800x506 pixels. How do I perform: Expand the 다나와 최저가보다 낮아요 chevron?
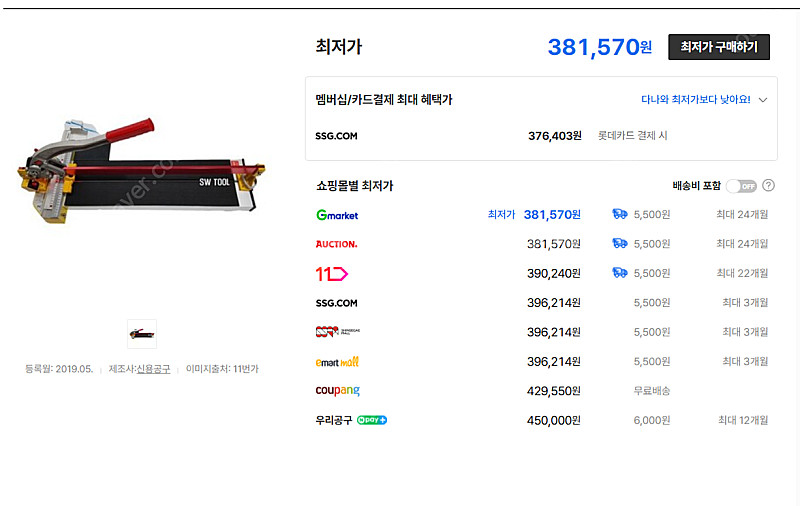[763, 100]
